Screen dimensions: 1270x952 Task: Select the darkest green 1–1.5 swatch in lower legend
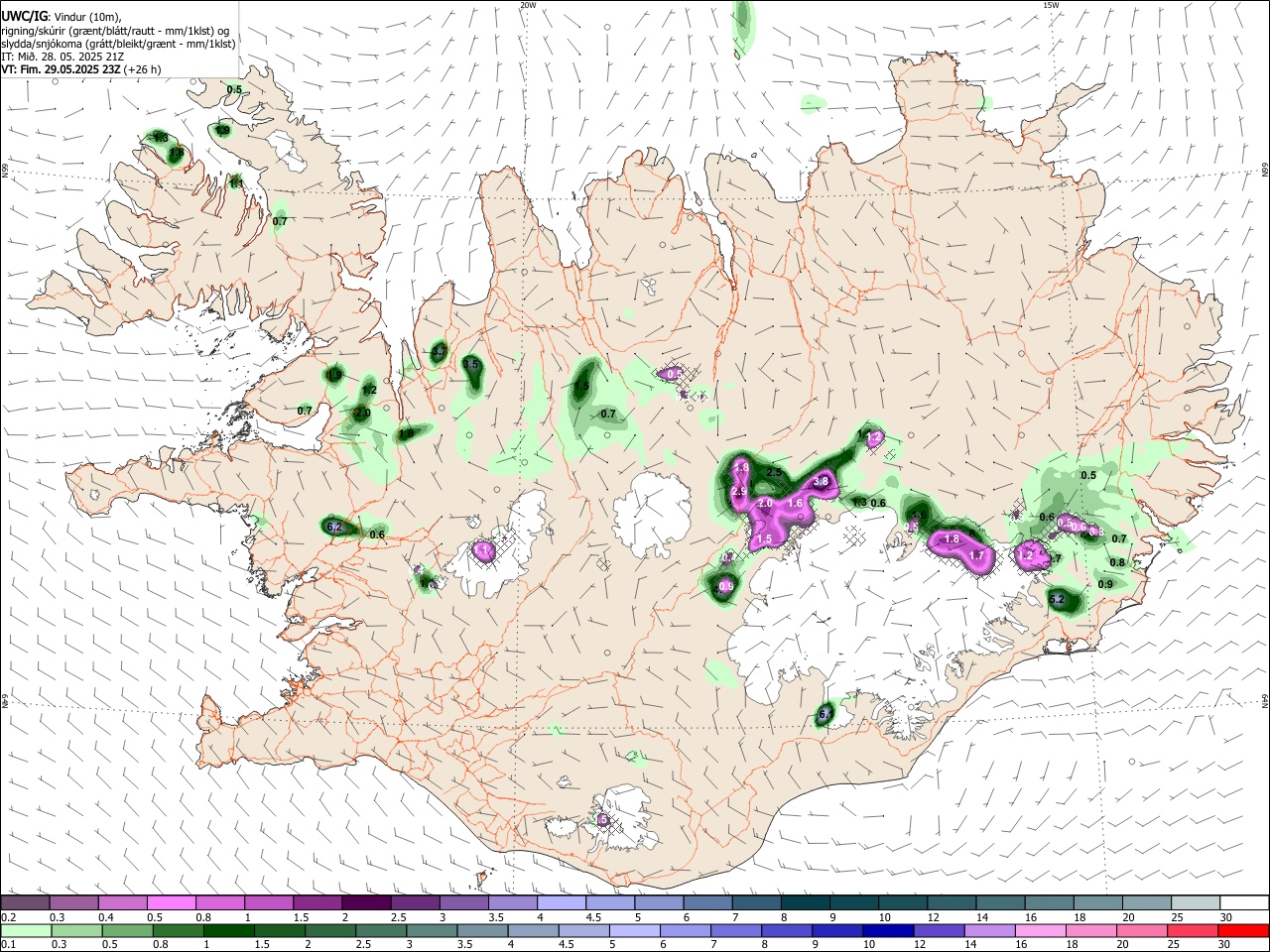click(x=228, y=931)
